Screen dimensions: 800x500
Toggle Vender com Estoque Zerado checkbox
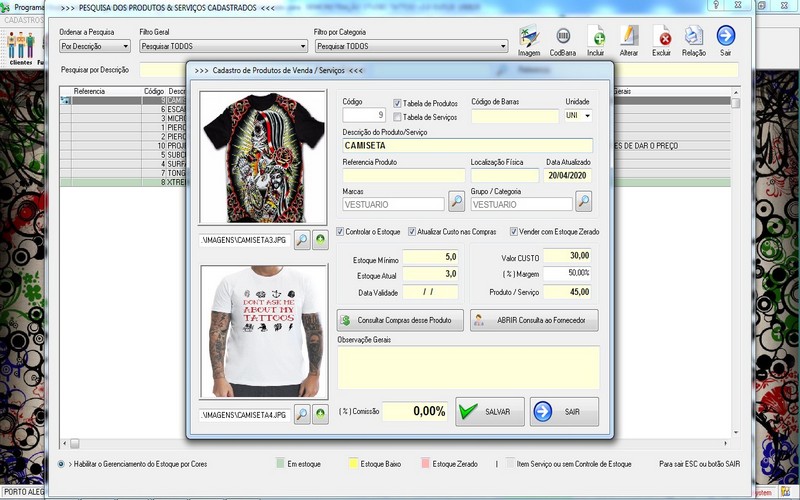pos(514,232)
